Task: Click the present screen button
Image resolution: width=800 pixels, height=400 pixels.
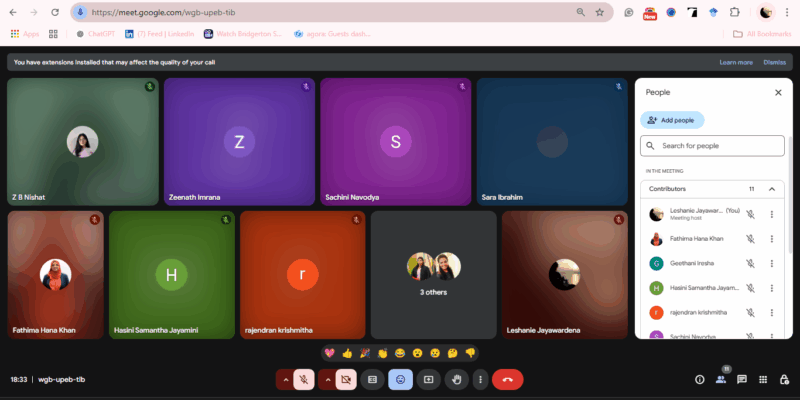Action: (429, 379)
